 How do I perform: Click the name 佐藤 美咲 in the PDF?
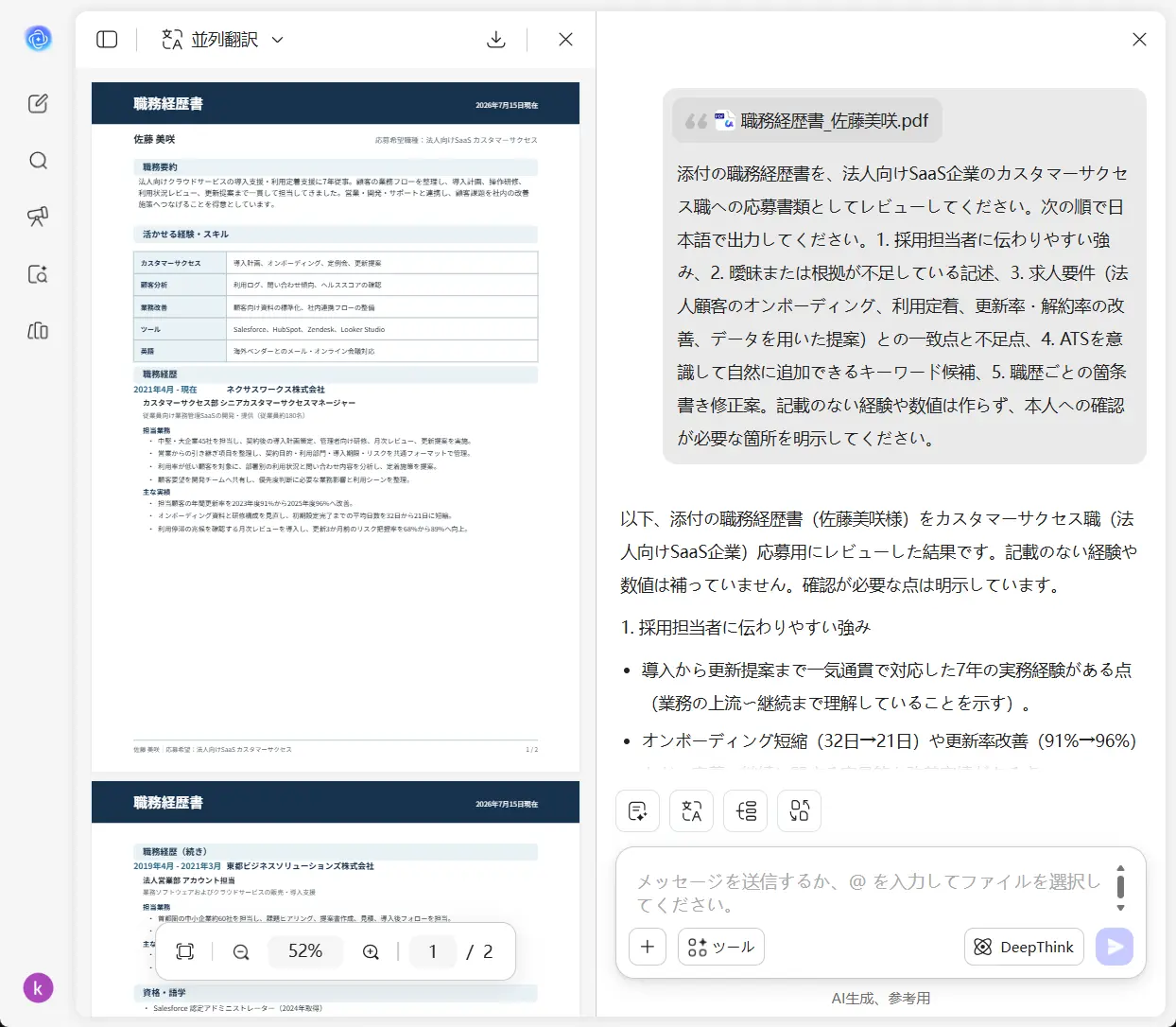point(155,139)
